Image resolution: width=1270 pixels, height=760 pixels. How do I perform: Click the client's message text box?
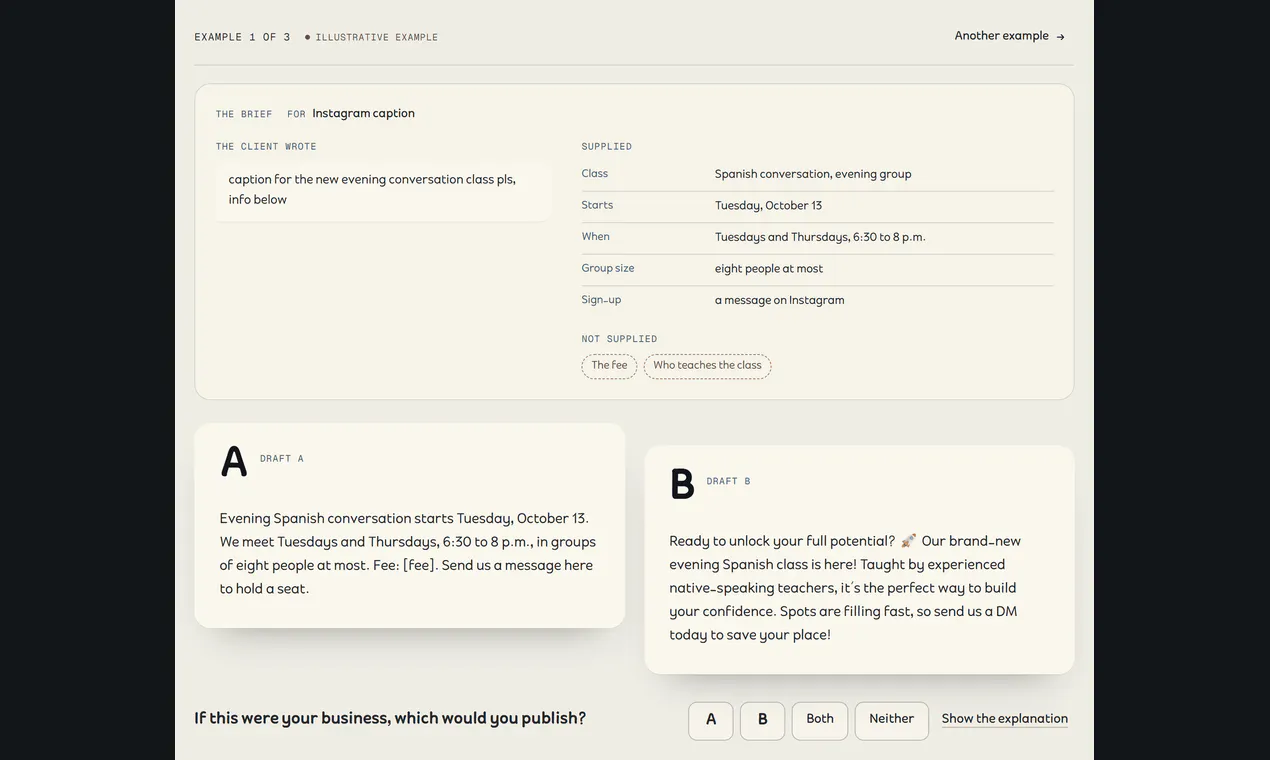[x=383, y=190]
